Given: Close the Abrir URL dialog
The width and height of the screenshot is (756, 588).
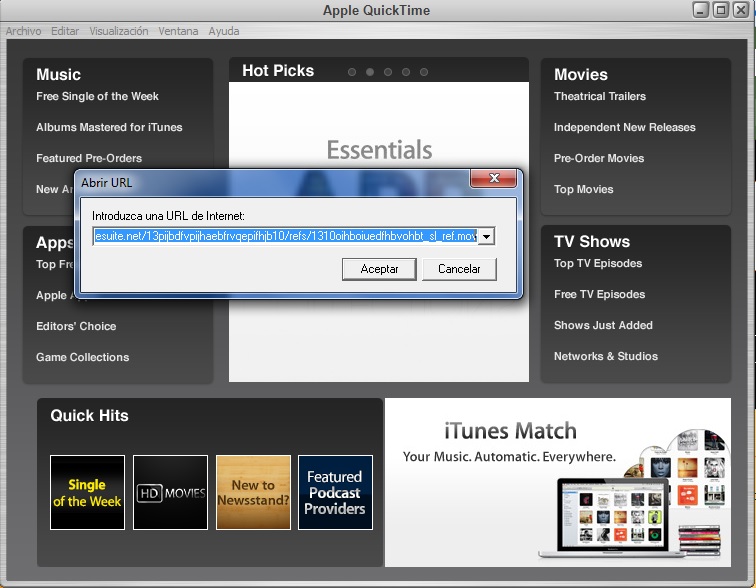Looking at the screenshot, I should point(494,178).
